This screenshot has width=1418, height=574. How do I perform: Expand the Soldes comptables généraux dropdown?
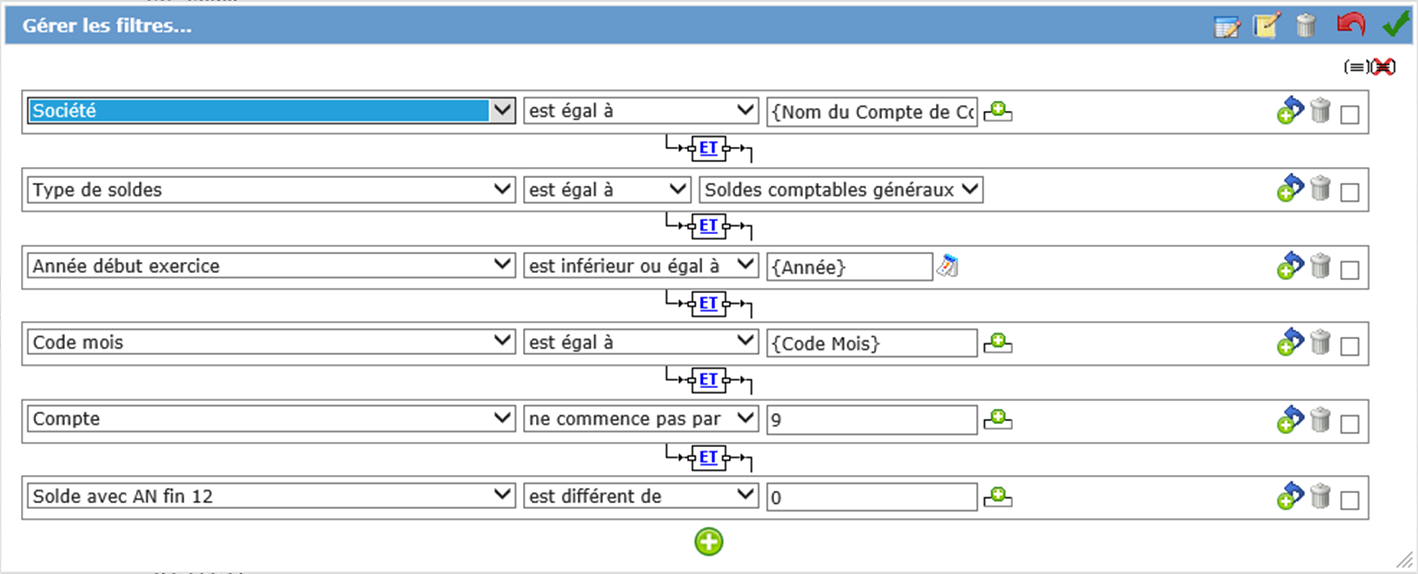pyautogui.click(x=842, y=190)
